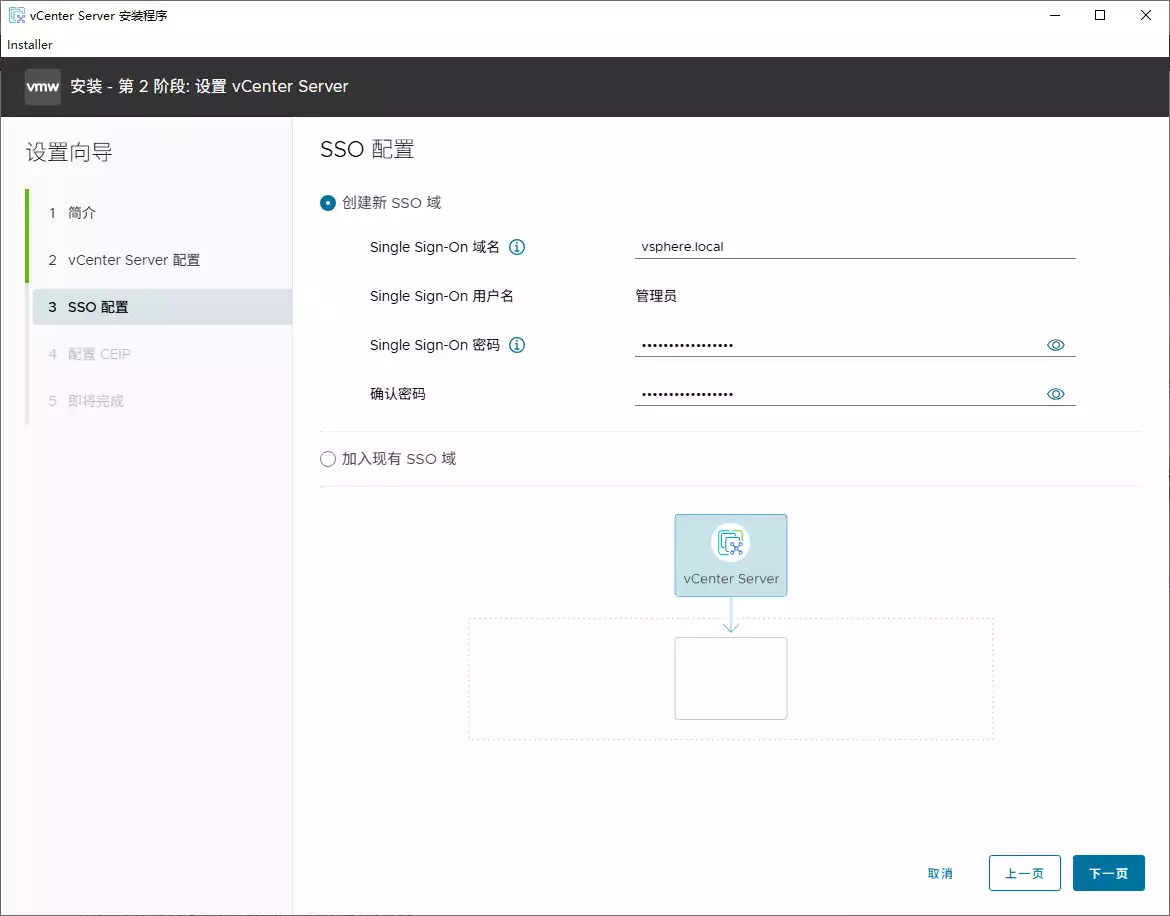
Task: Click the Single Sign-On 用户名 label
Action: point(442,296)
